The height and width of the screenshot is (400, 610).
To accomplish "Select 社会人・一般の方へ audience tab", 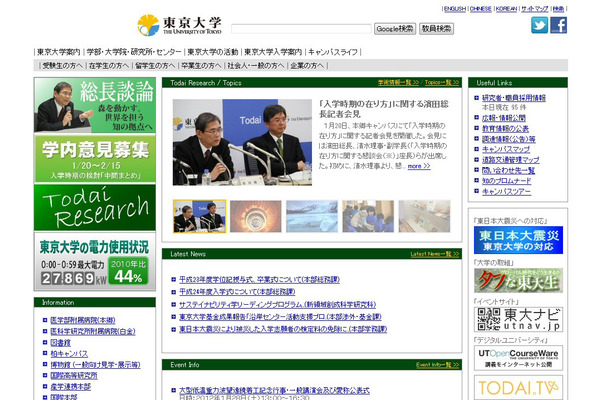I will point(256,66).
